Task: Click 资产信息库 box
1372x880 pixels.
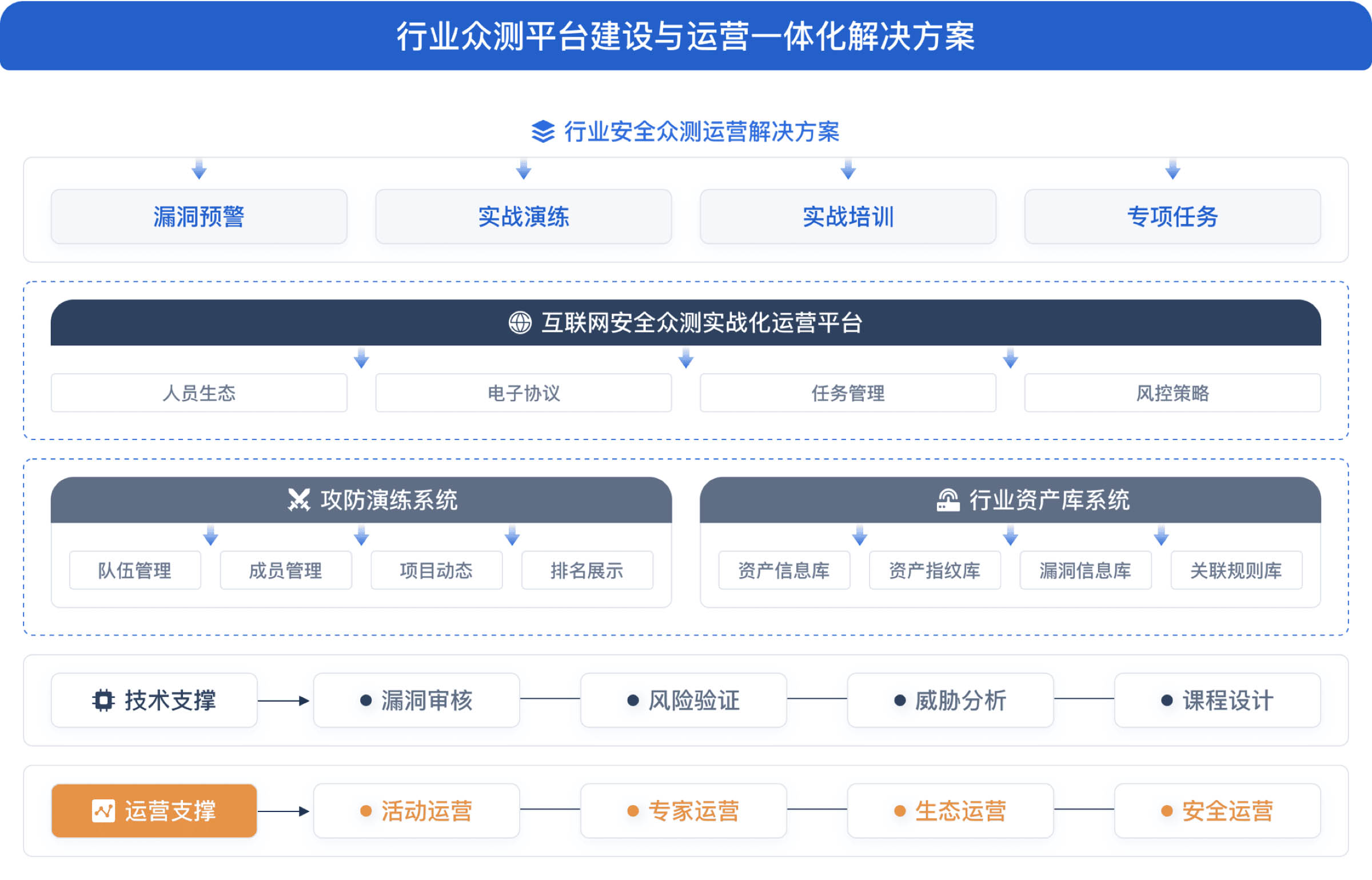Action: (784, 570)
